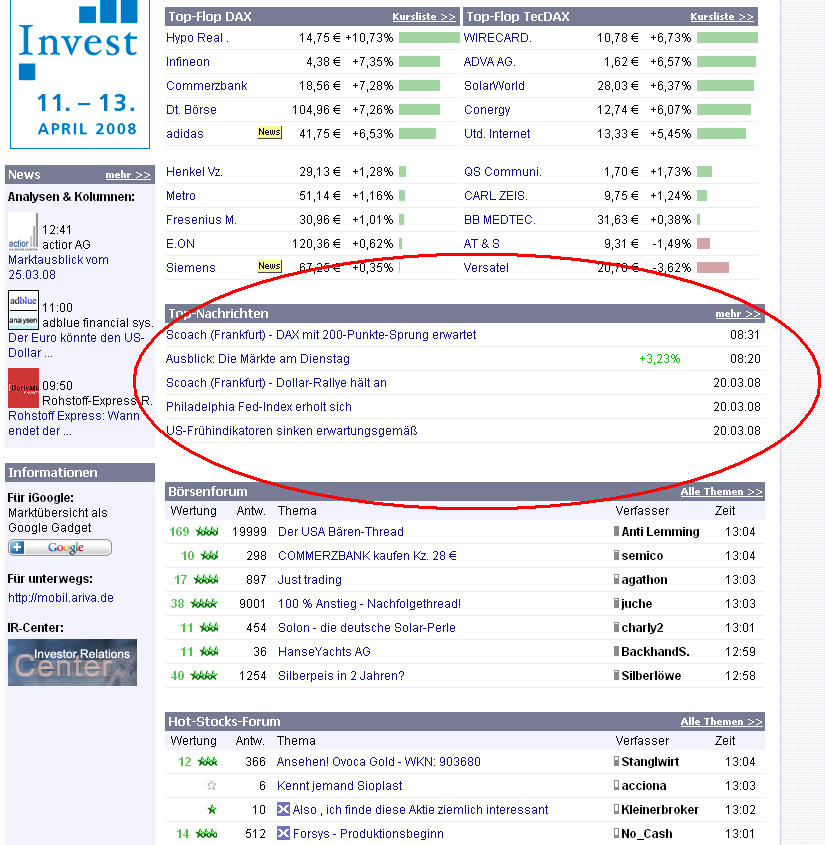This screenshot has width=825, height=845.
Task: Click the user icon beside semico
Action: 616,555
